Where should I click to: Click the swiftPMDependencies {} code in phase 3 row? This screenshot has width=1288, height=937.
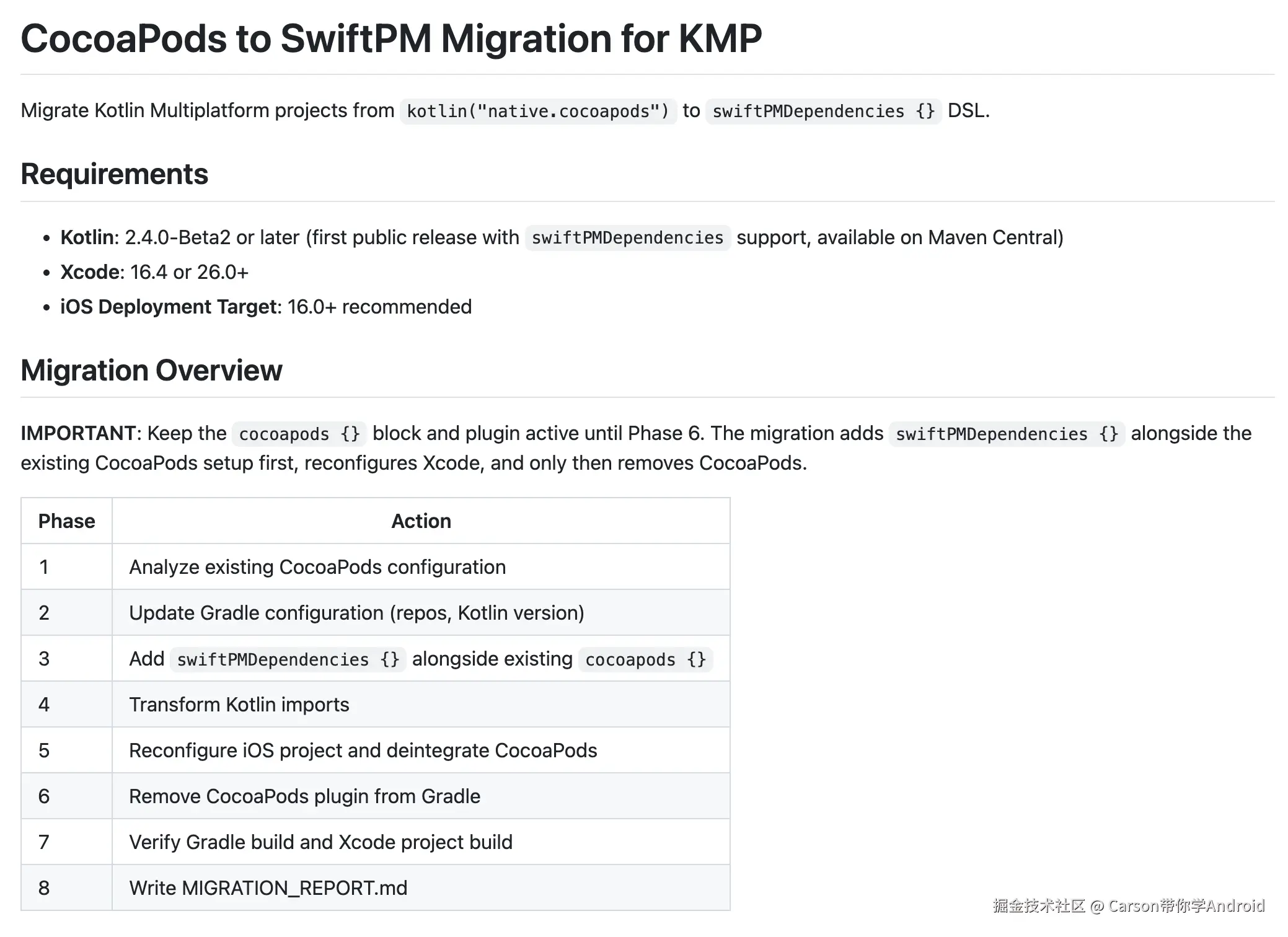[288, 659]
